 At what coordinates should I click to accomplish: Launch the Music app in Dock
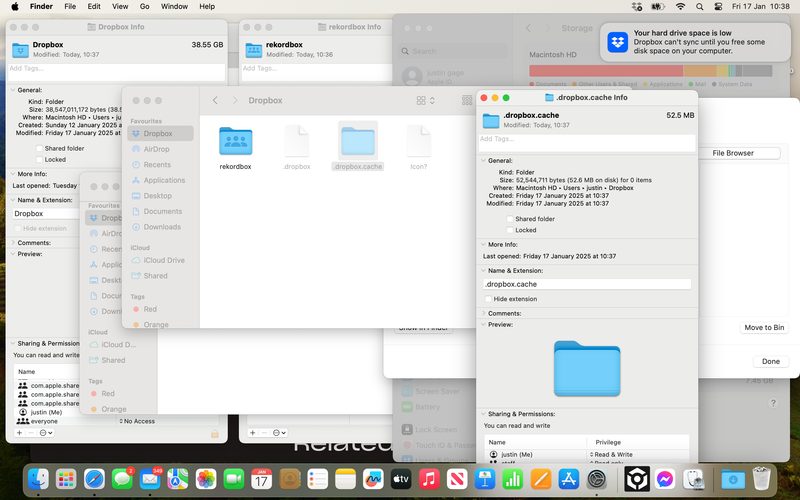pos(429,479)
